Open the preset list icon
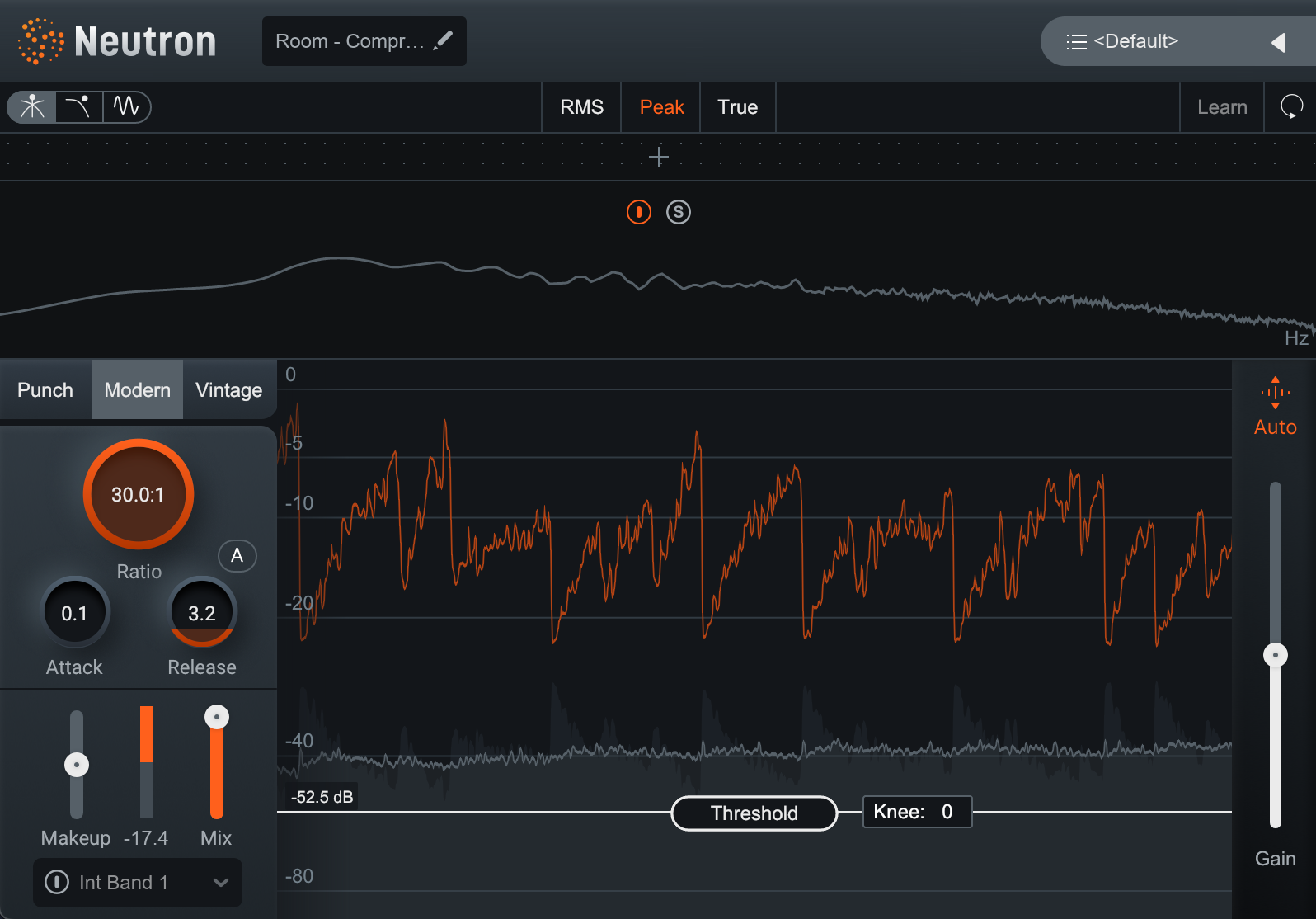The height and width of the screenshot is (919, 1316). tap(1076, 42)
